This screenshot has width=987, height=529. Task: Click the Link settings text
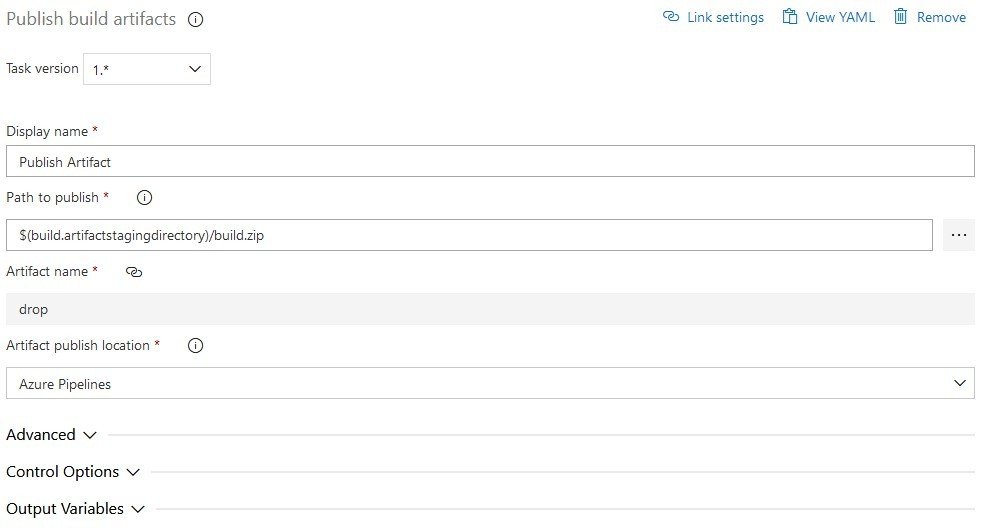click(725, 18)
